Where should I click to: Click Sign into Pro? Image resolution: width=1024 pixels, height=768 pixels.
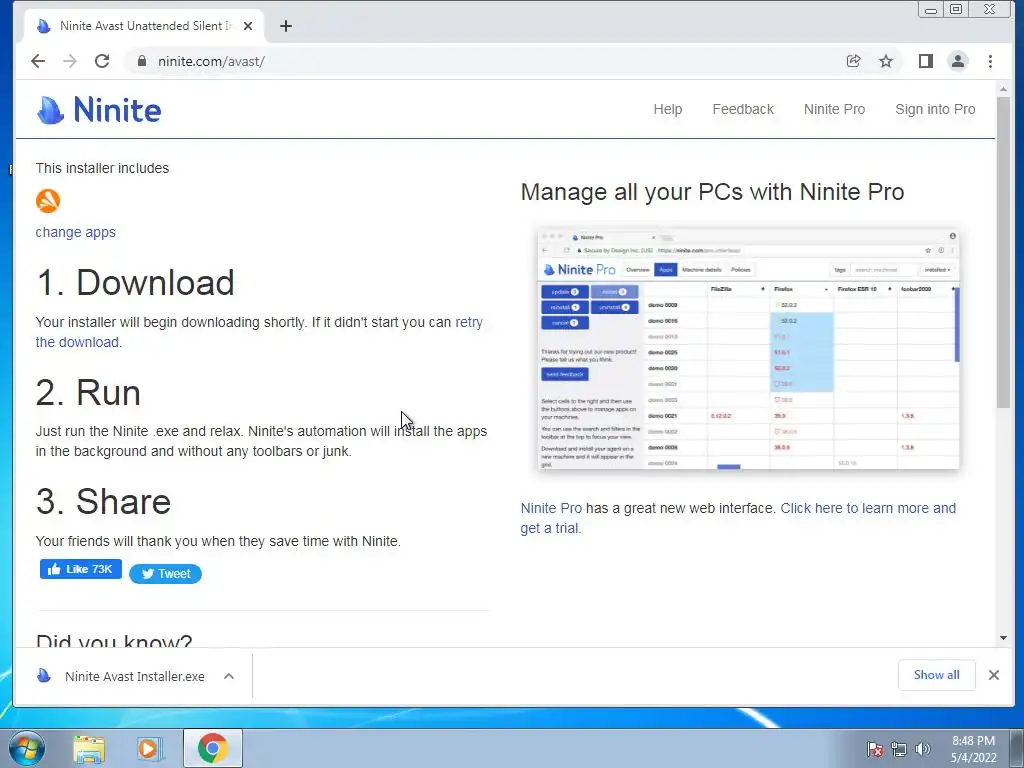[x=935, y=109]
